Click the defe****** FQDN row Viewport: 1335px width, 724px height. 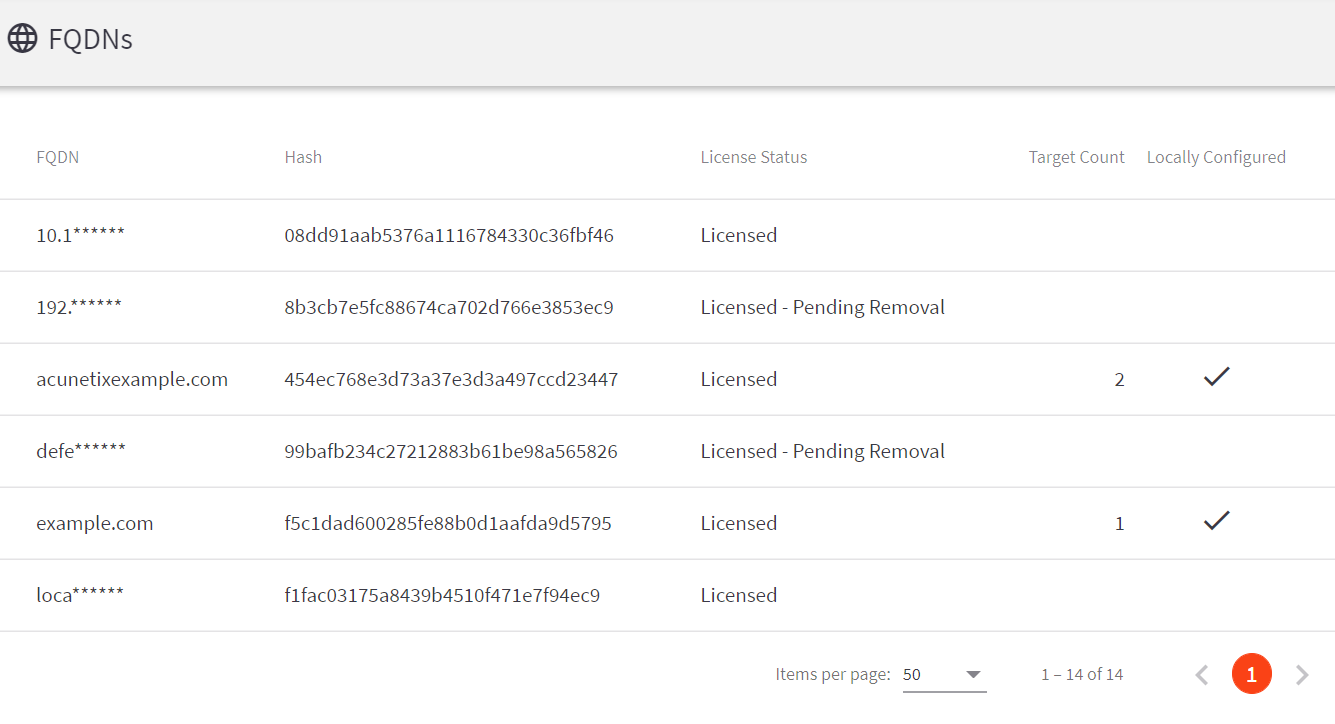pos(81,452)
